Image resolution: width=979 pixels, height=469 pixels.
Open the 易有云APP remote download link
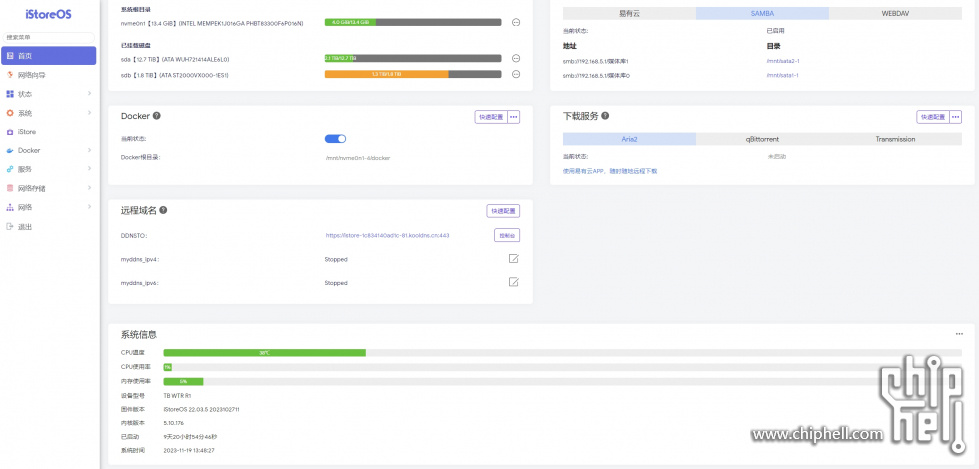pyautogui.click(x=610, y=170)
